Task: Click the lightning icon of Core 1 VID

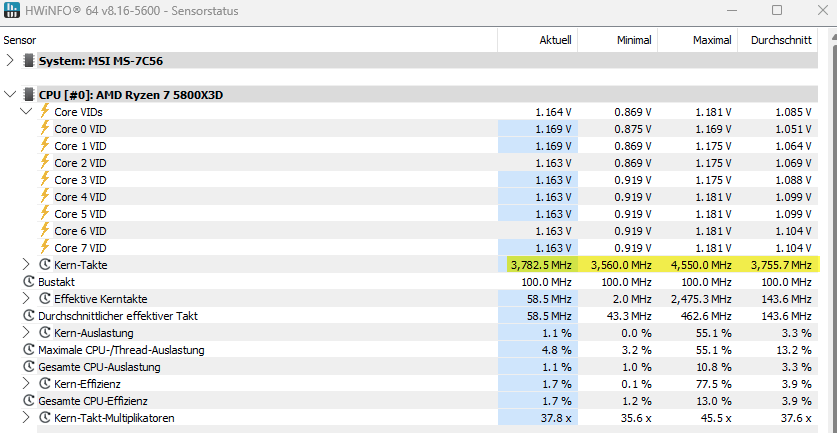Action: pos(45,145)
